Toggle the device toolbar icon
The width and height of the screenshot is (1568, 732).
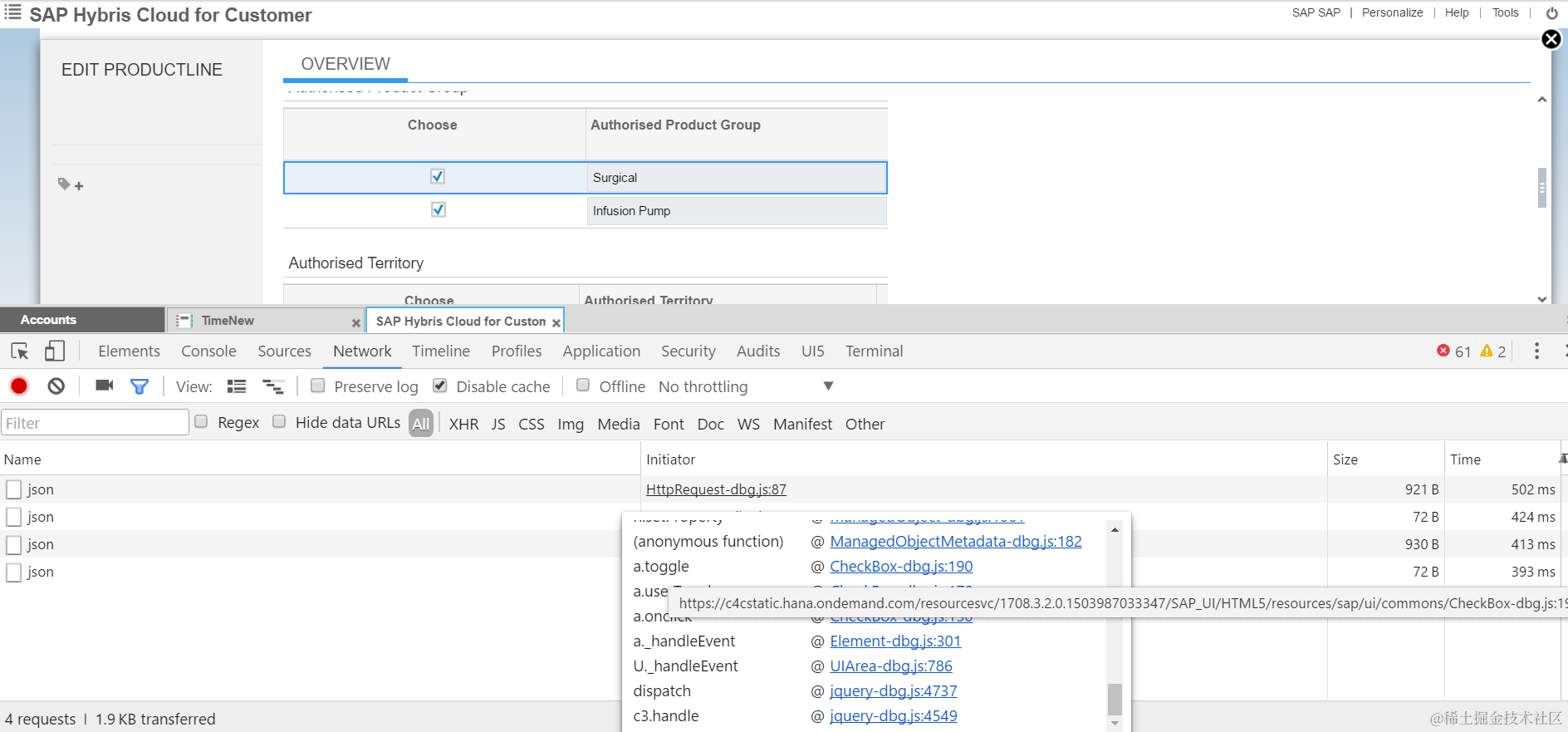[55, 351]
